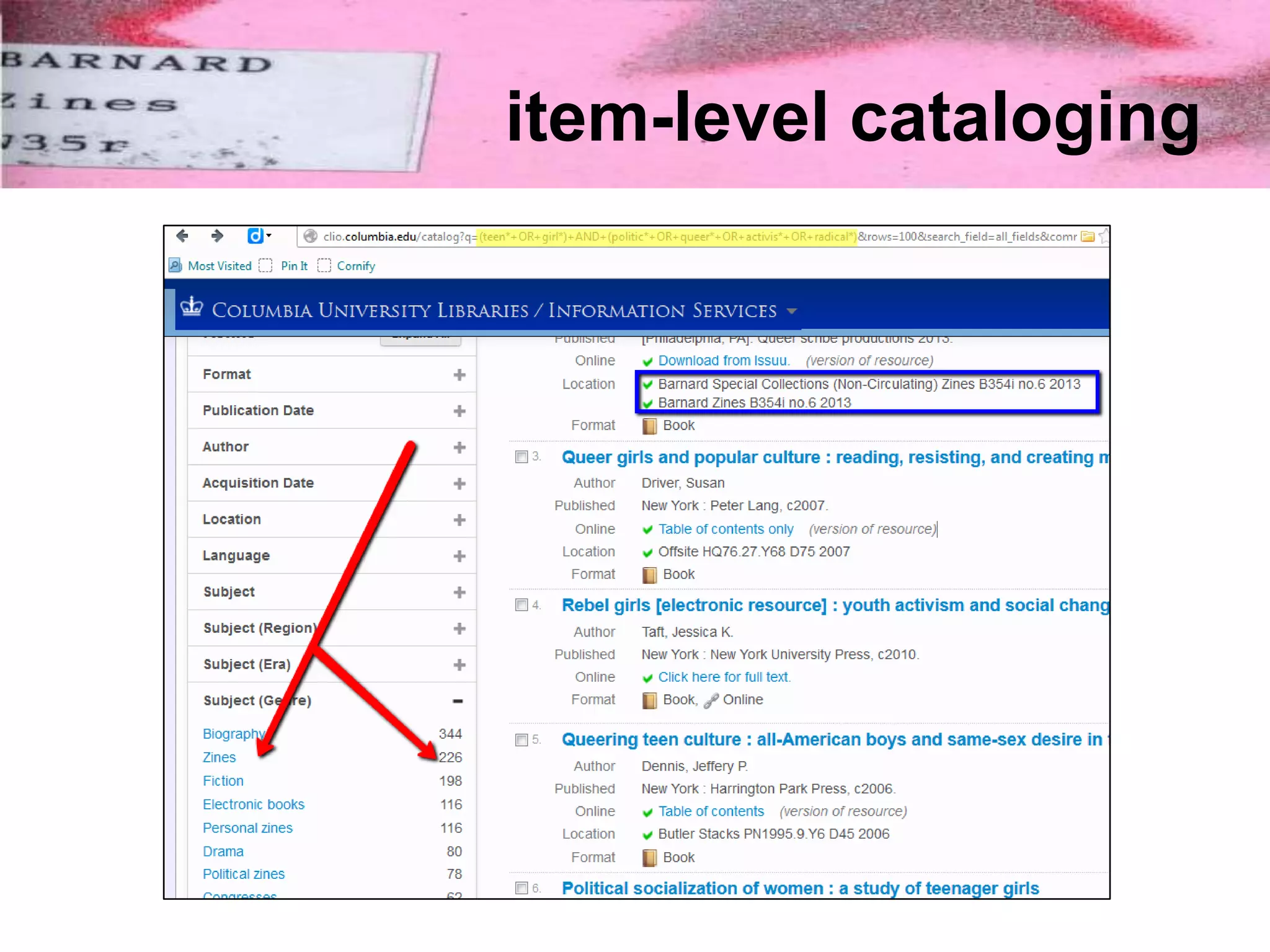
Task: Expand the Location facet
Action: point(459,519)
